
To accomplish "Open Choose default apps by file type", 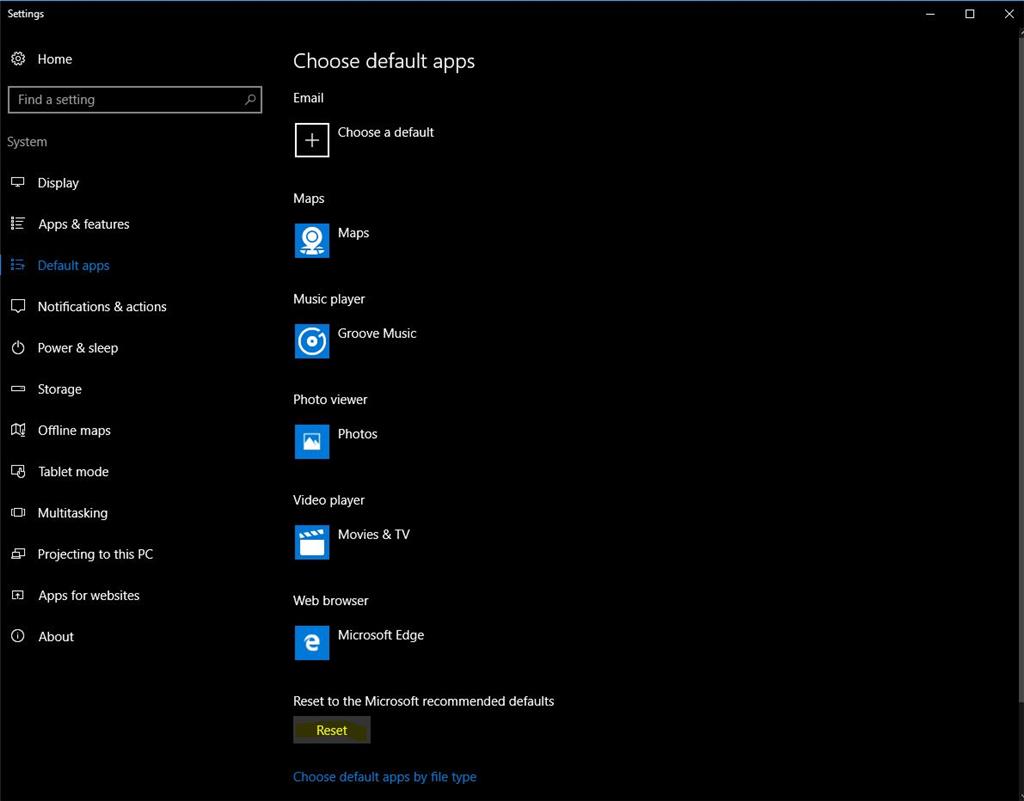I will point(385,777).
